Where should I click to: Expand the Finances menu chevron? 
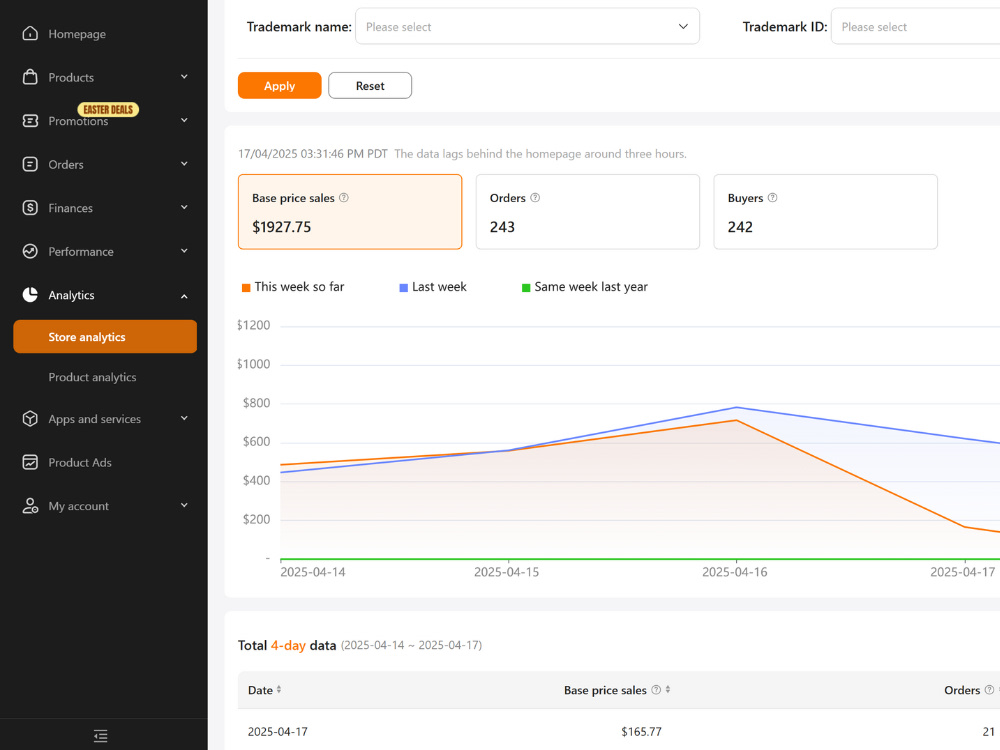point(184,207)
